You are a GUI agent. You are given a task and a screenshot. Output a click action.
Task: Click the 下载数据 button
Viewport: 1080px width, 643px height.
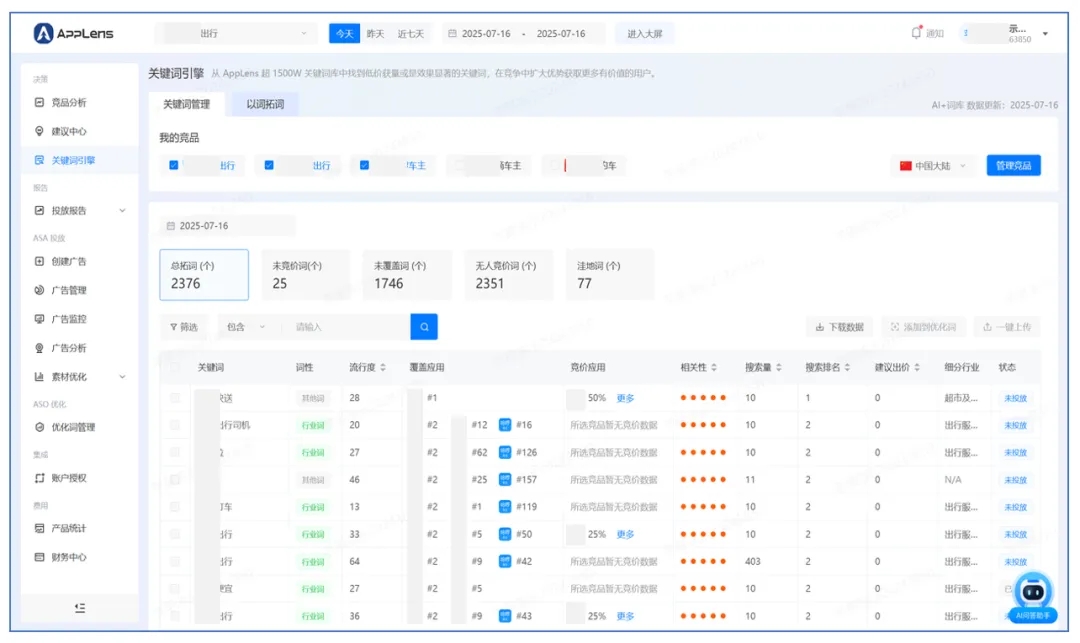coord(839,327)
